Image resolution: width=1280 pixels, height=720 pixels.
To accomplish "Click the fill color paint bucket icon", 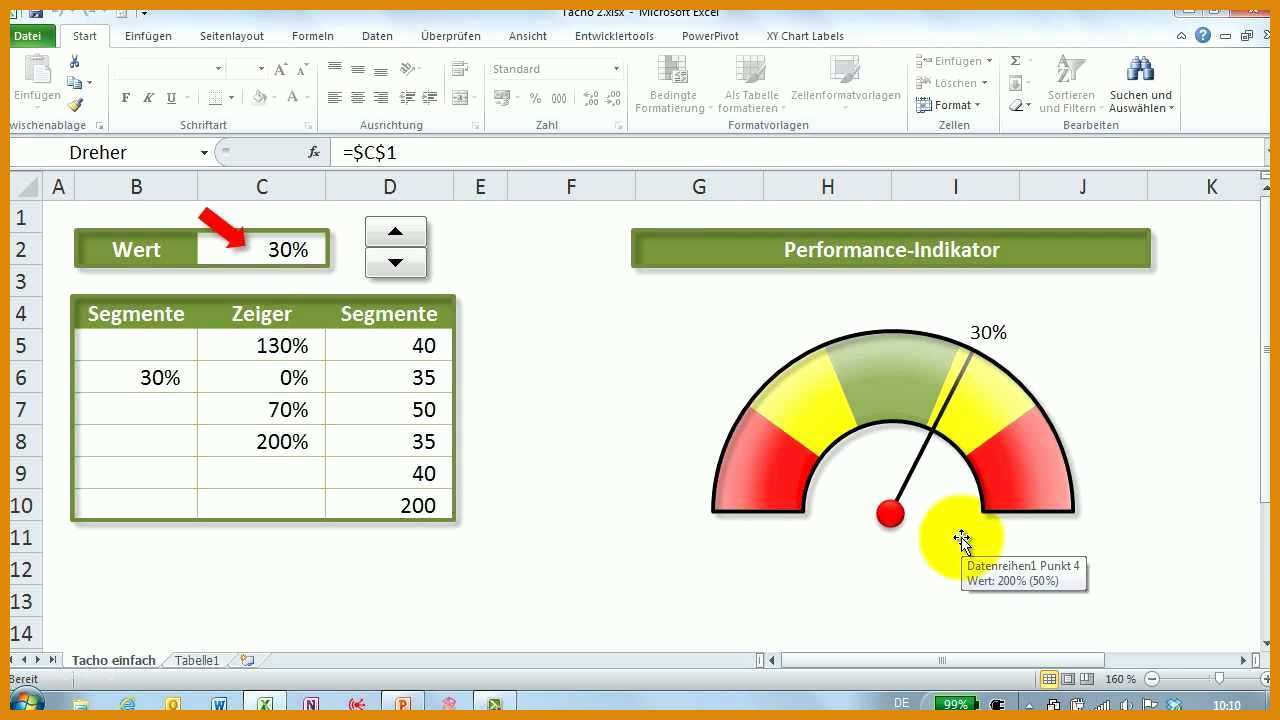I will [260, 98].
